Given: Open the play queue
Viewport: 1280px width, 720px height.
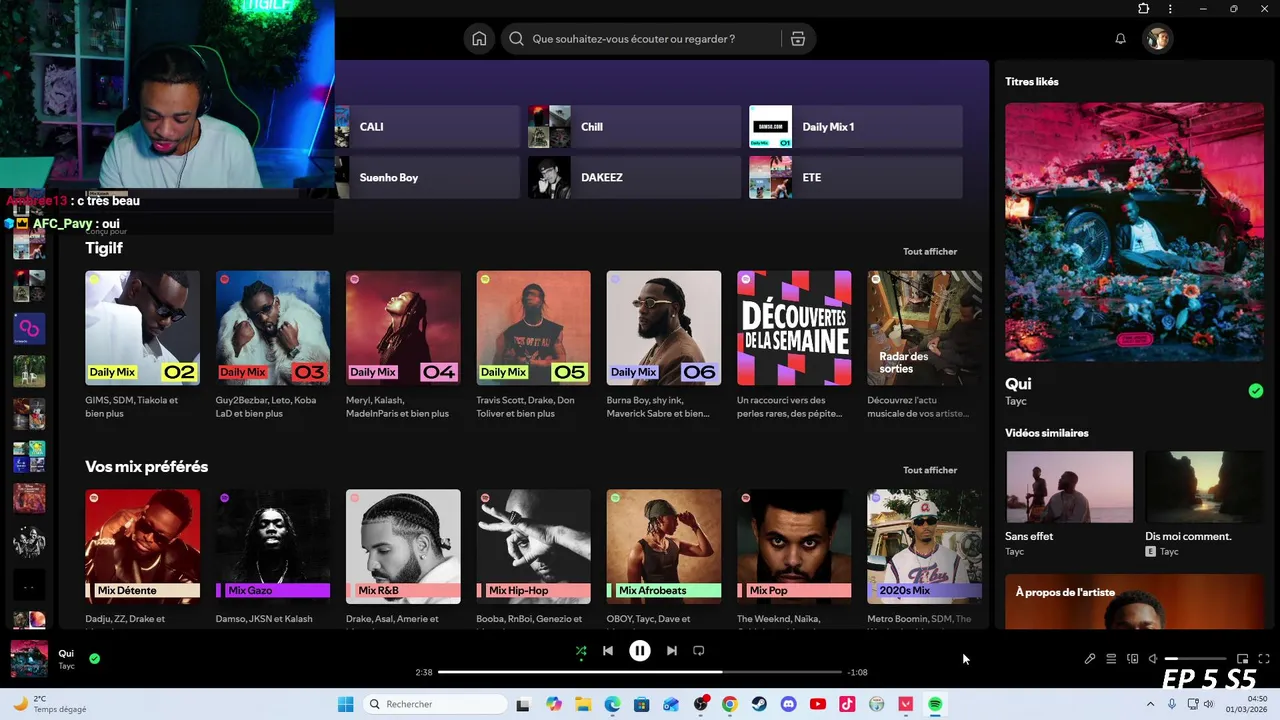Looking at the screenshot, I should [1111, 659].
